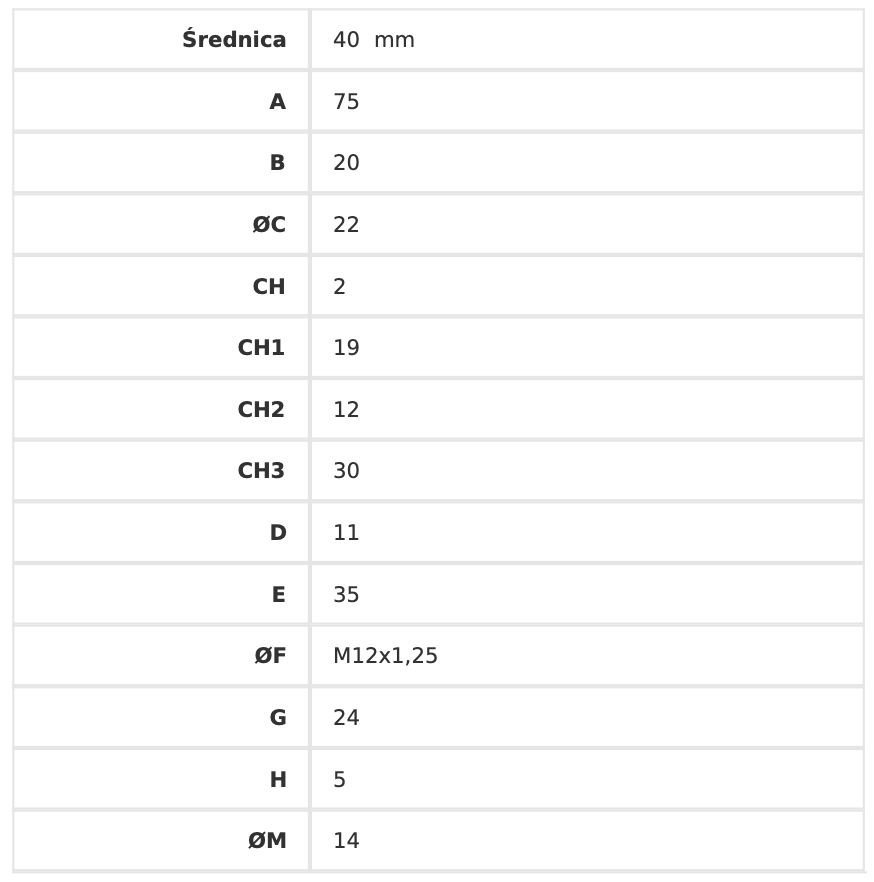
Task: Click the value 14 for ØM
Action: (346, 841)
